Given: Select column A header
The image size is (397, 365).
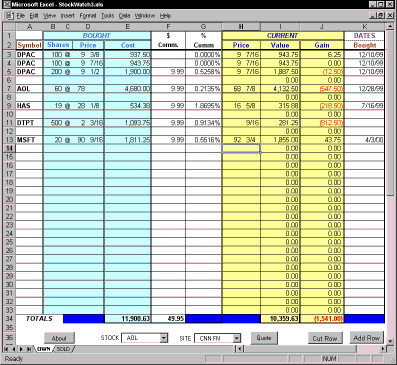Looking at the screenshot, I should coord(29,27).
